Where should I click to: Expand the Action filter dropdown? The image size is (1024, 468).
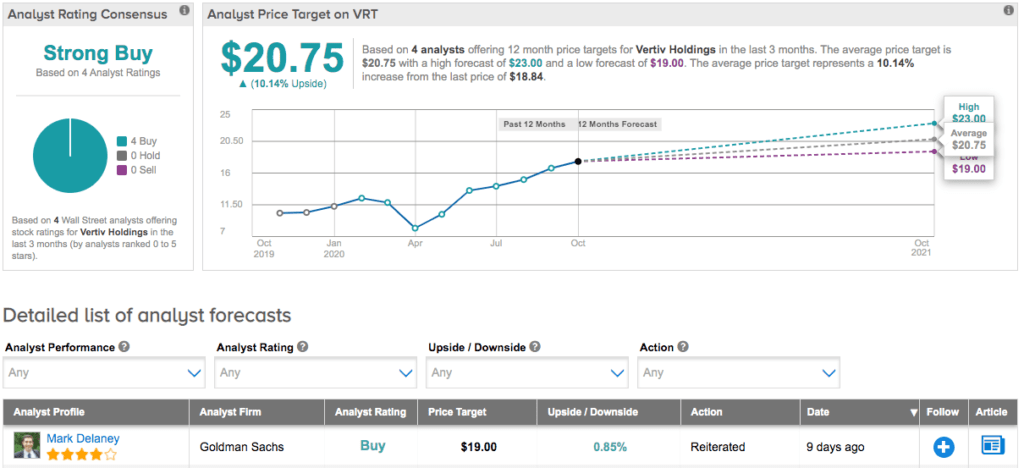[738, 373]
